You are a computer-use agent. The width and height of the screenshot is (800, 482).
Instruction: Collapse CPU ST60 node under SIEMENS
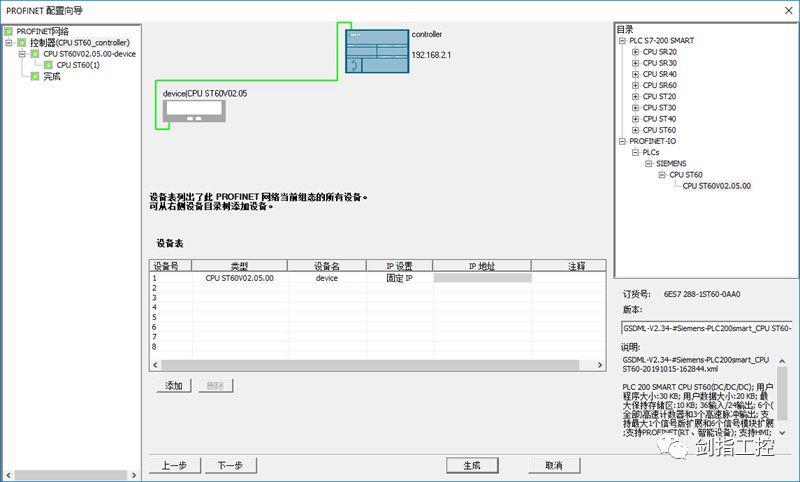pyautogui.click(x=662, y=175)
